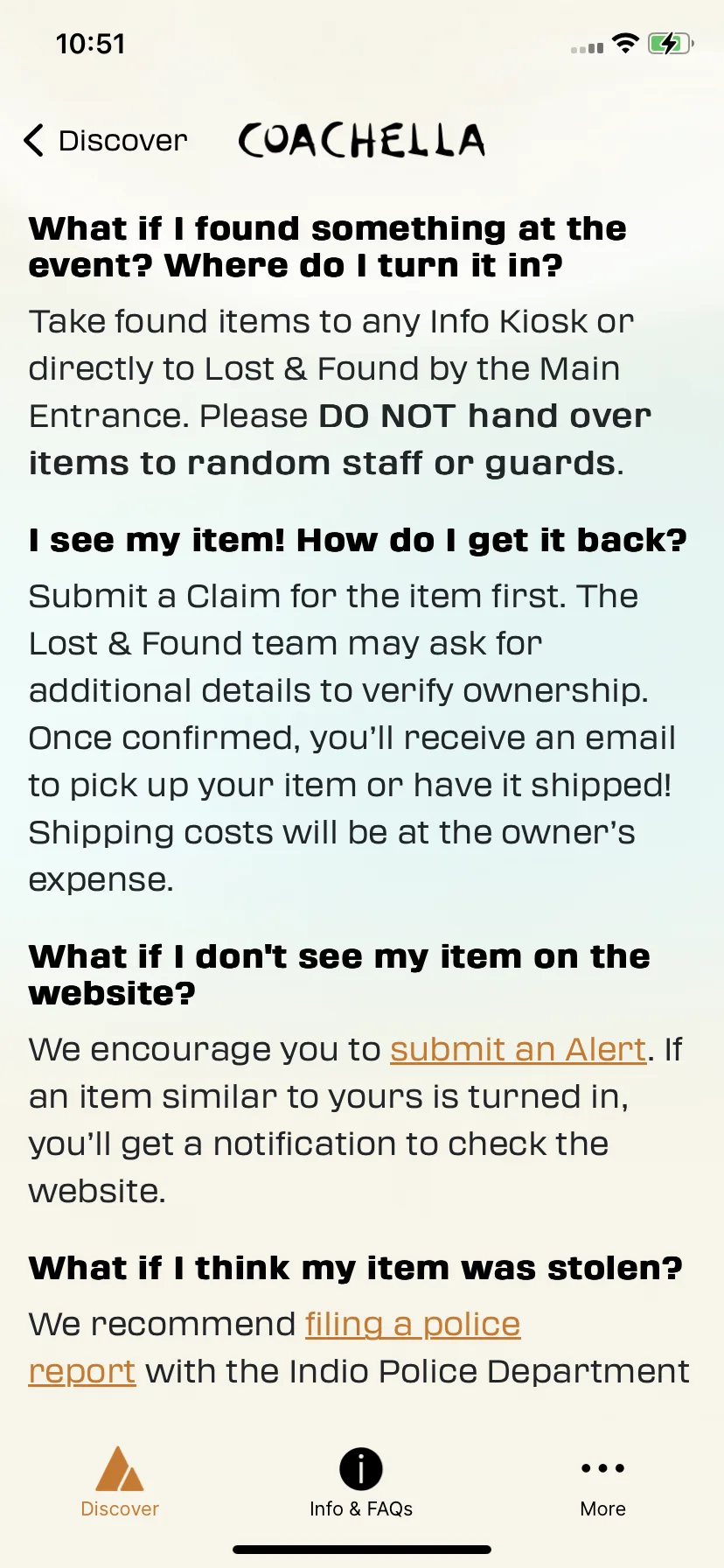Go back via the Discover label
This screenshot has height=1568, width=724.
click(122, 141)
